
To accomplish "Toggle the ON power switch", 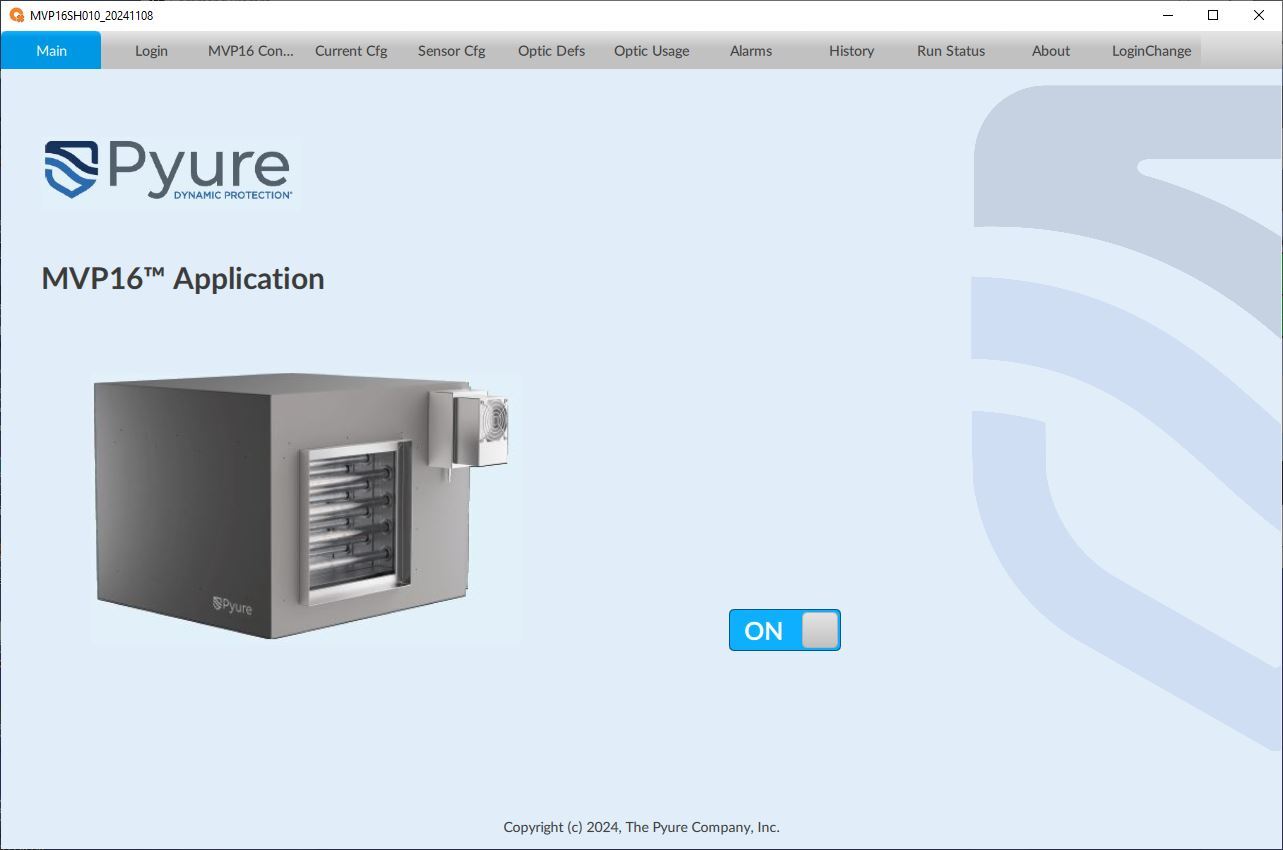I will coord(785,630).
